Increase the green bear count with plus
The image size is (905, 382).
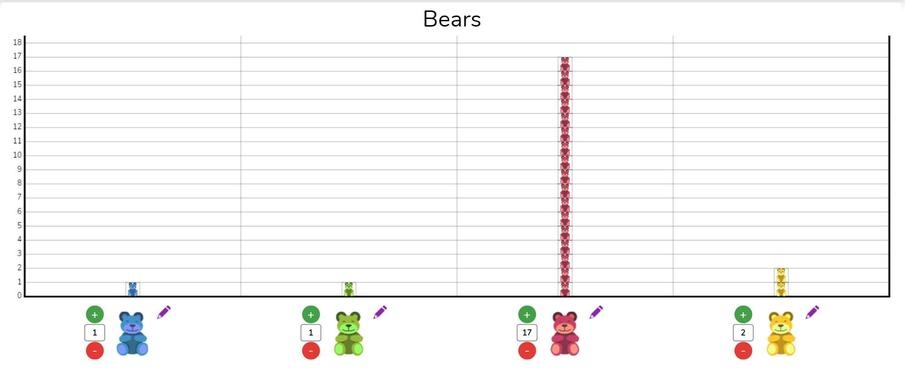pos(311,314)
